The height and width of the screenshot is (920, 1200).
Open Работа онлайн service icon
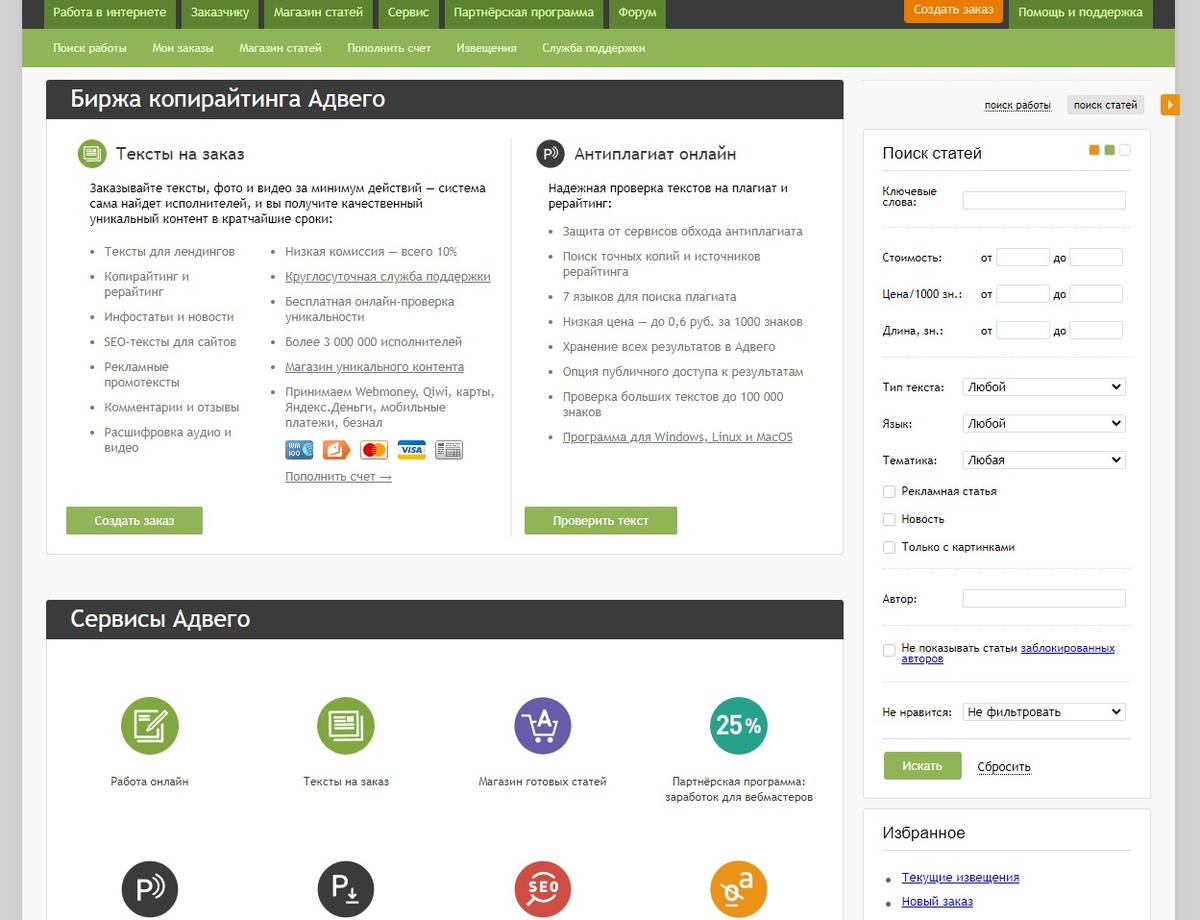pyautogui.click(x=150, y=725)
